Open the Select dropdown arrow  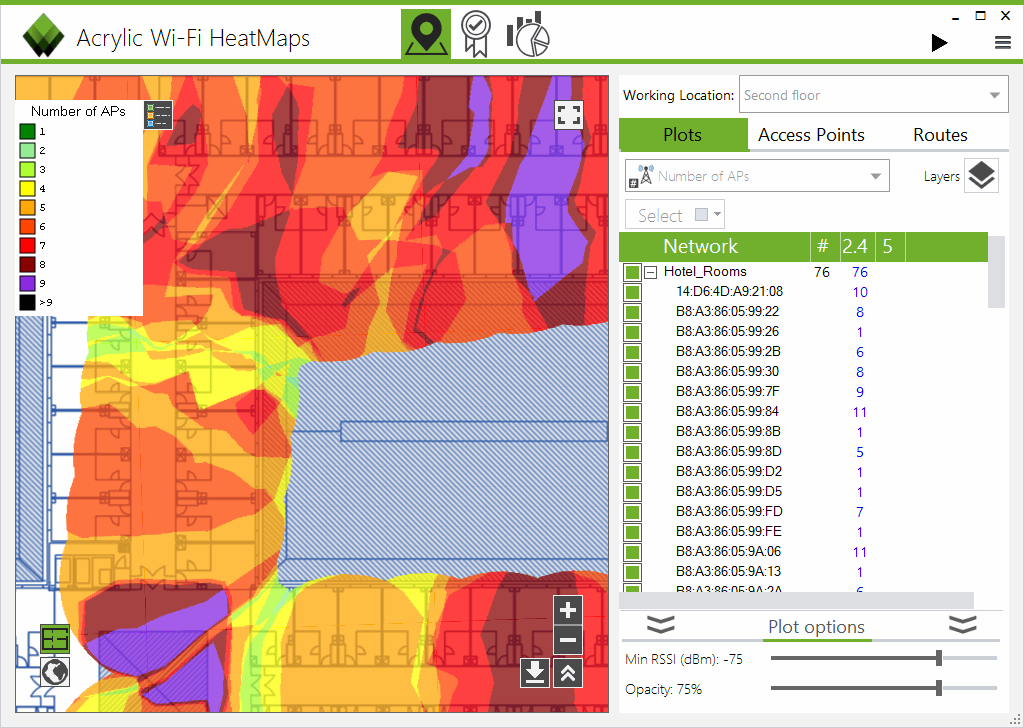(718, 214)
